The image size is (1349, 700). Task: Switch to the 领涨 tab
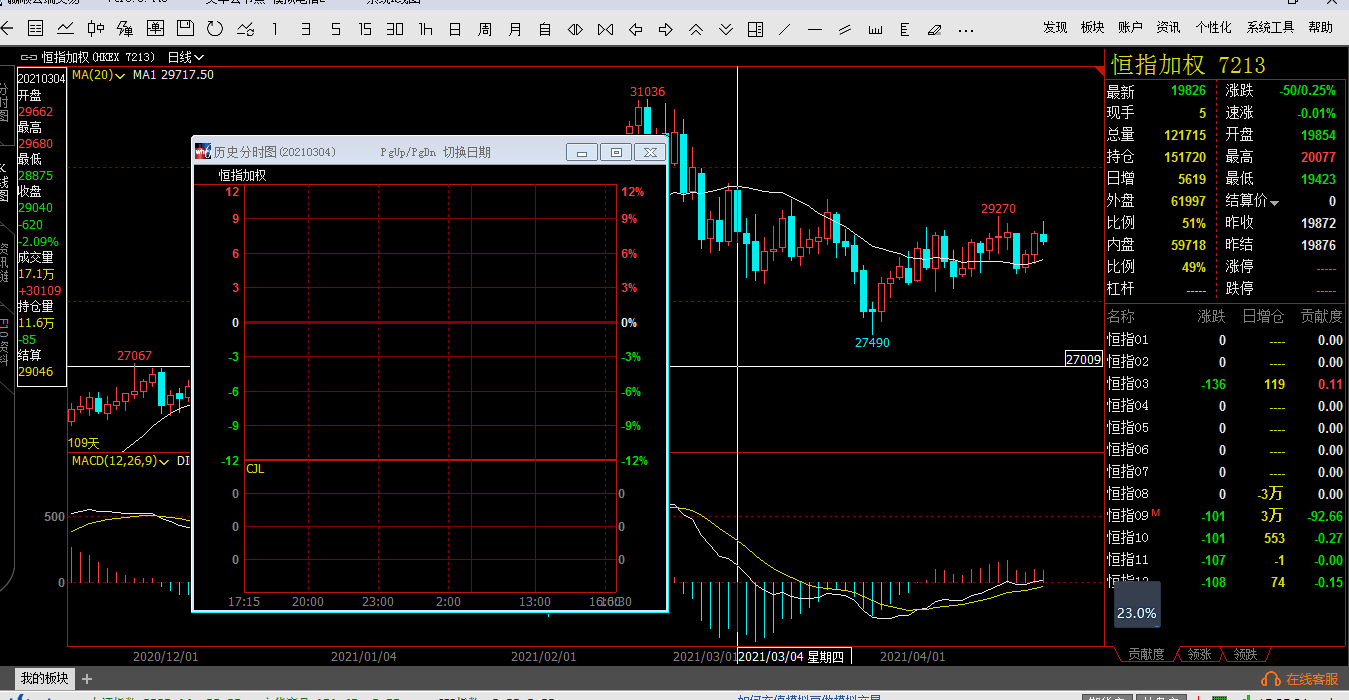pyautogui.click(x=1198, y=655)
